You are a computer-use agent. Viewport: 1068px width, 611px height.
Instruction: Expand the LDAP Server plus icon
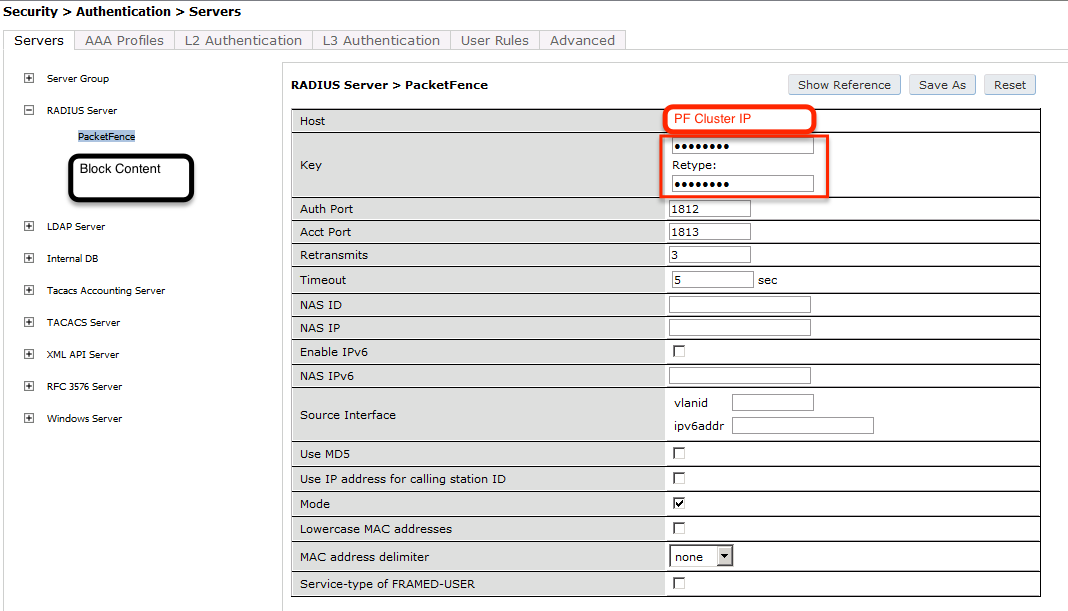29,226
